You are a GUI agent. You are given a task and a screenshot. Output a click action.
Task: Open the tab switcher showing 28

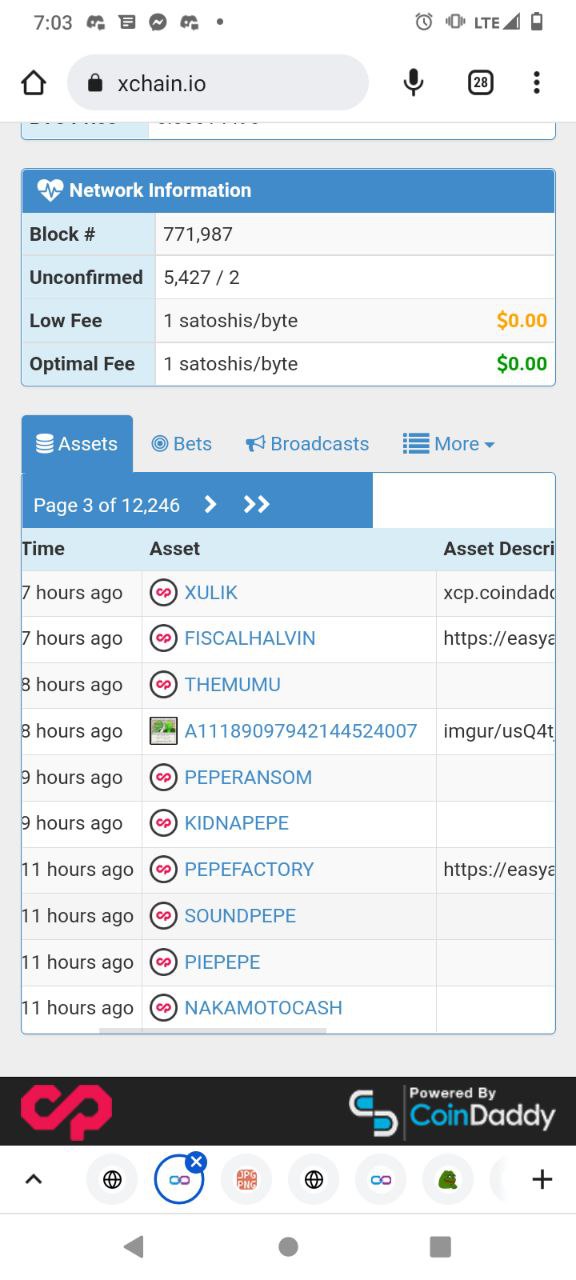(x=480, y=83)
